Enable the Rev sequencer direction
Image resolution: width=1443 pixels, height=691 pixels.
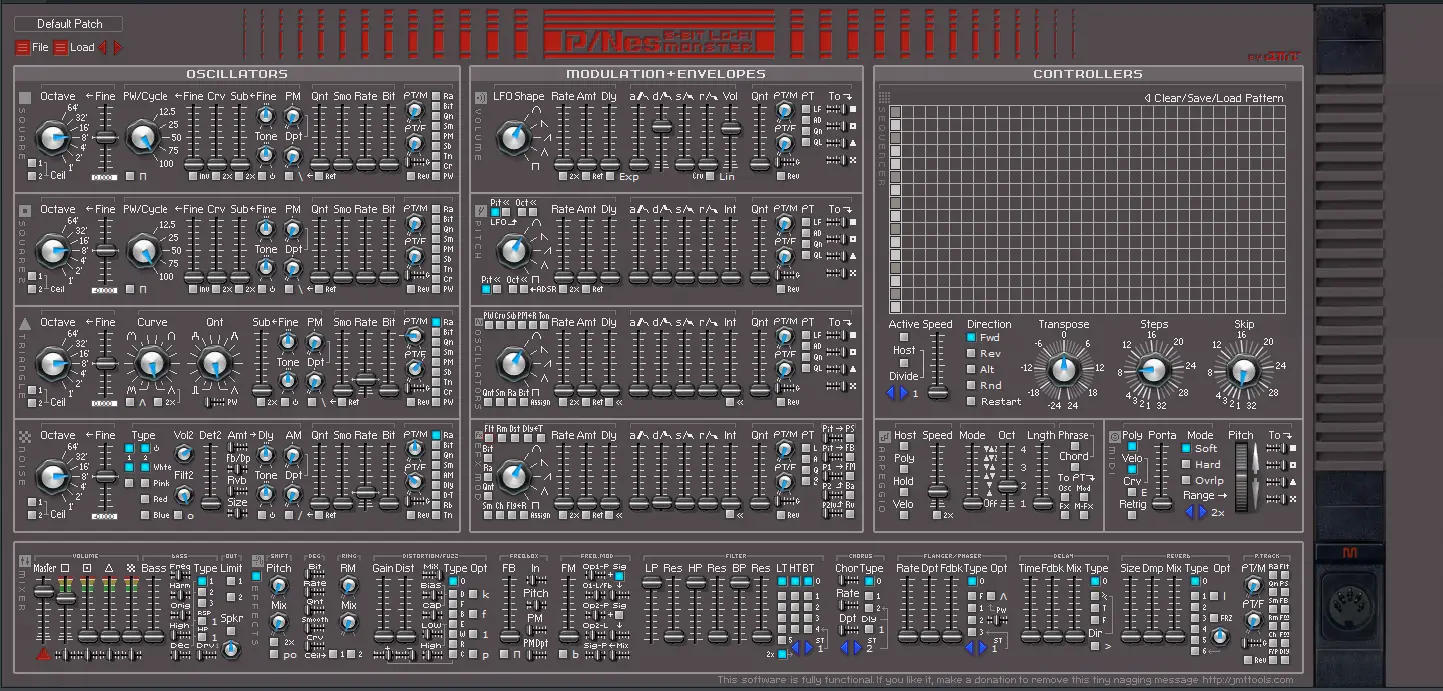(972, 354)
